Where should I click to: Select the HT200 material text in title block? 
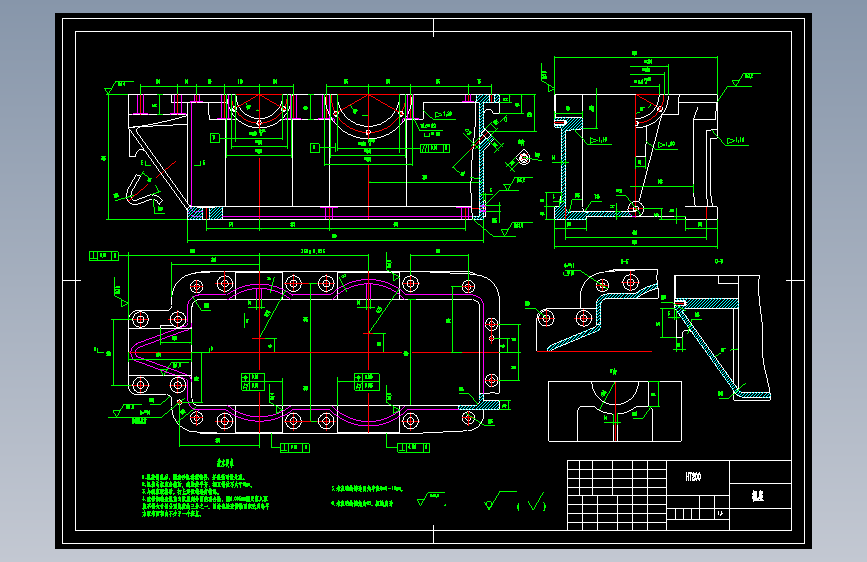[693, 476]
